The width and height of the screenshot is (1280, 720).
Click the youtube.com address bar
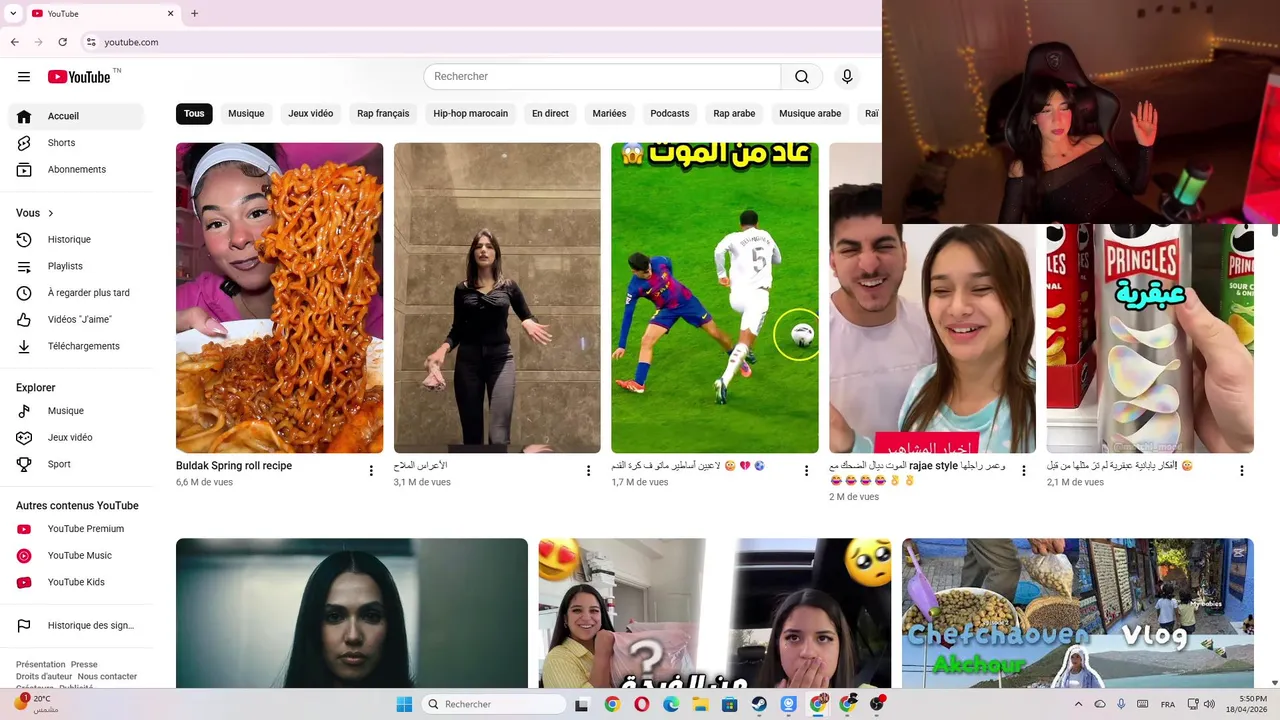(480, 42)
